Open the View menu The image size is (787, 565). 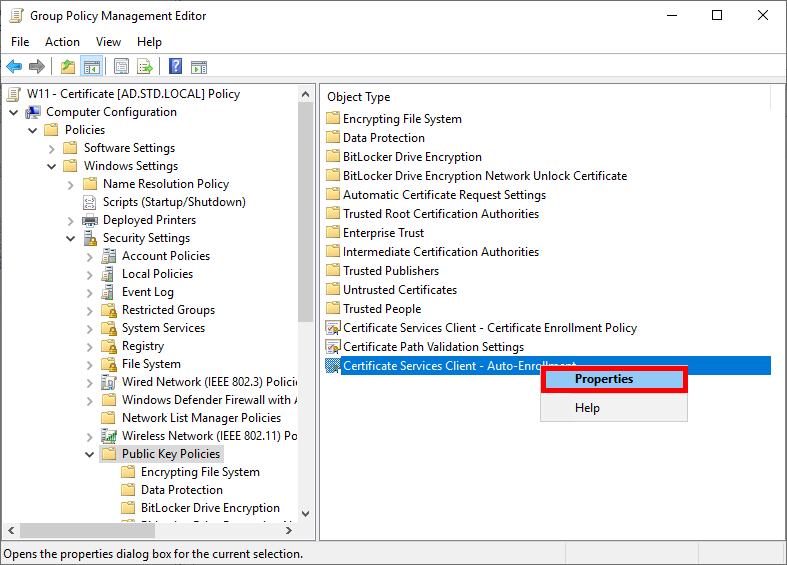click(108, 42)
